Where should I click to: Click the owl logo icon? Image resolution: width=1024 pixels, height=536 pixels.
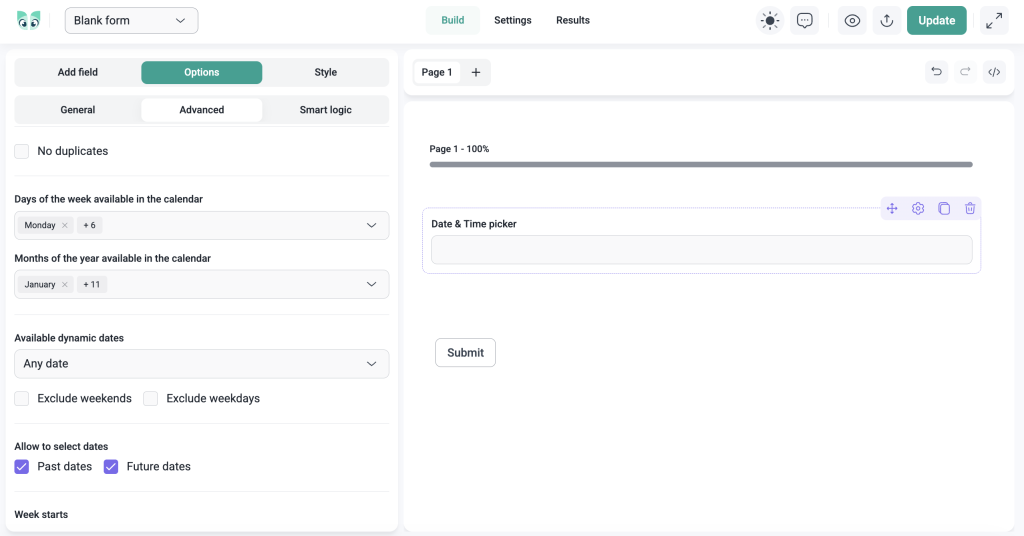click(28, 20)
